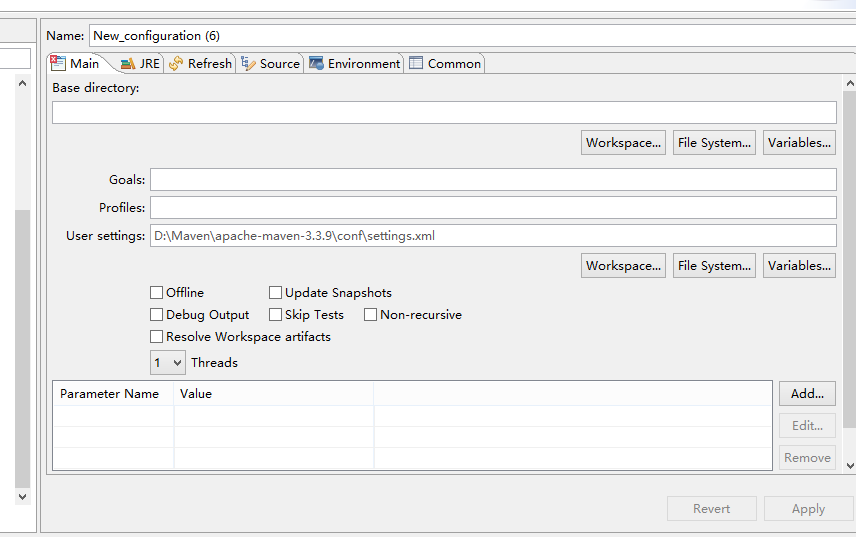Click the left panel scroll down arrow
Image resolution: width=856 pixels, height=537 pixels.
coord(22,497)
